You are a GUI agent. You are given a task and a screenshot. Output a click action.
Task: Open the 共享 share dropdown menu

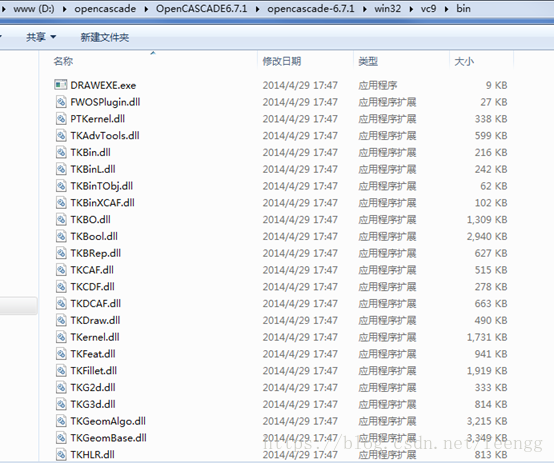(41, 37)
